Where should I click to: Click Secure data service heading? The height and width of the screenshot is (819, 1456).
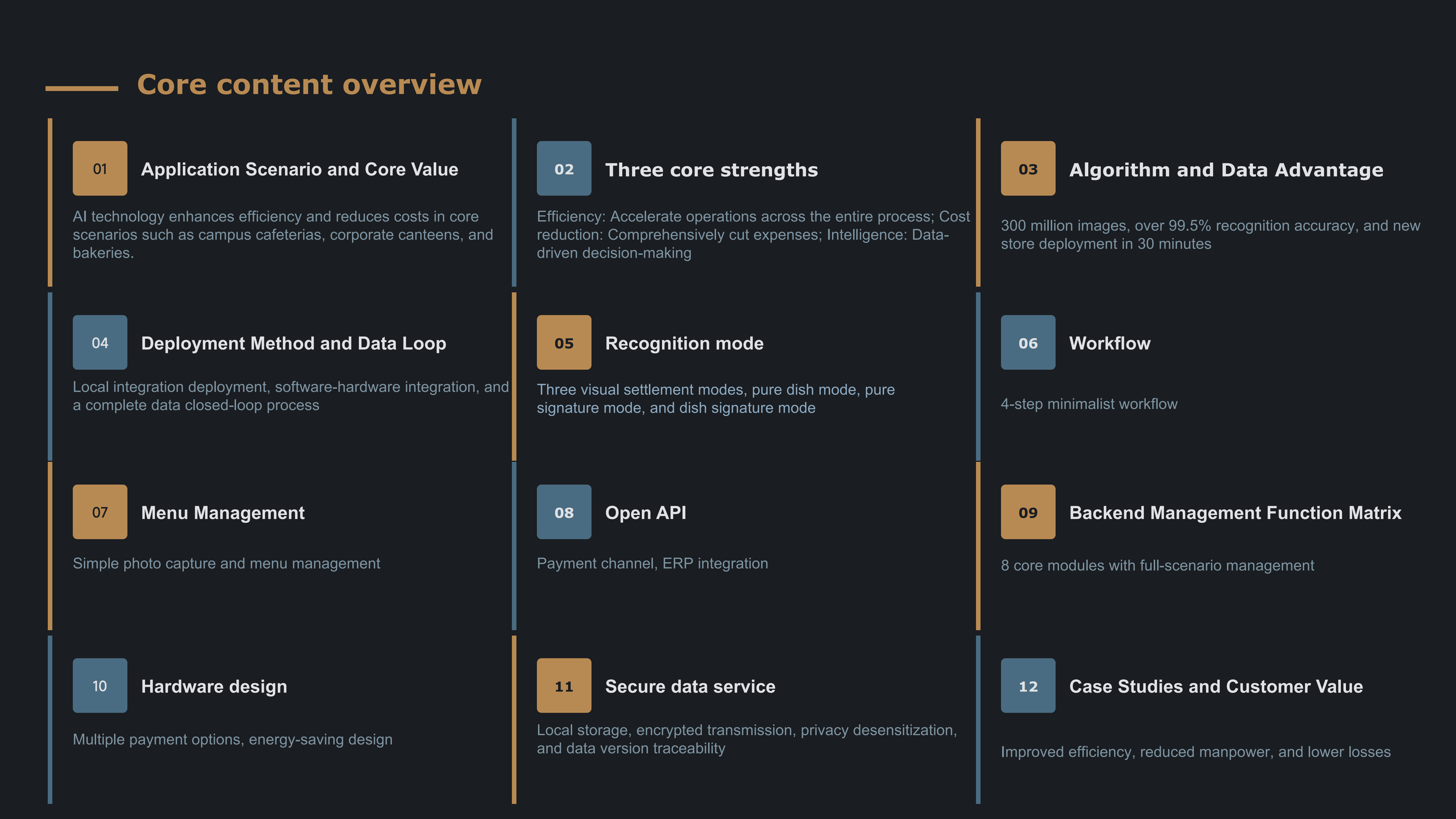[690, 686]
